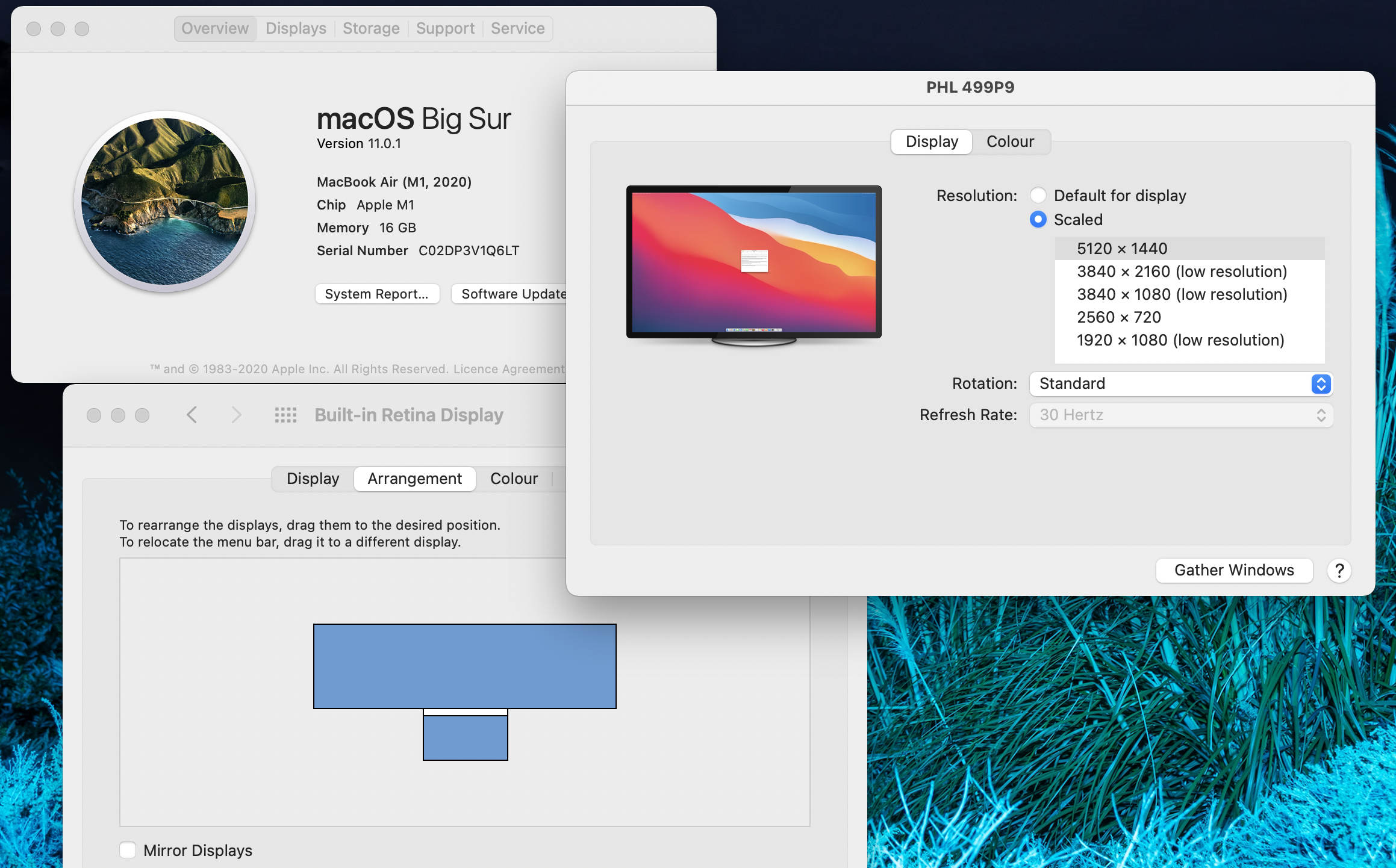1396x868 pixels.
Task: Click the back chevron in Built-in Retina Display
Action: click(192, 415)
